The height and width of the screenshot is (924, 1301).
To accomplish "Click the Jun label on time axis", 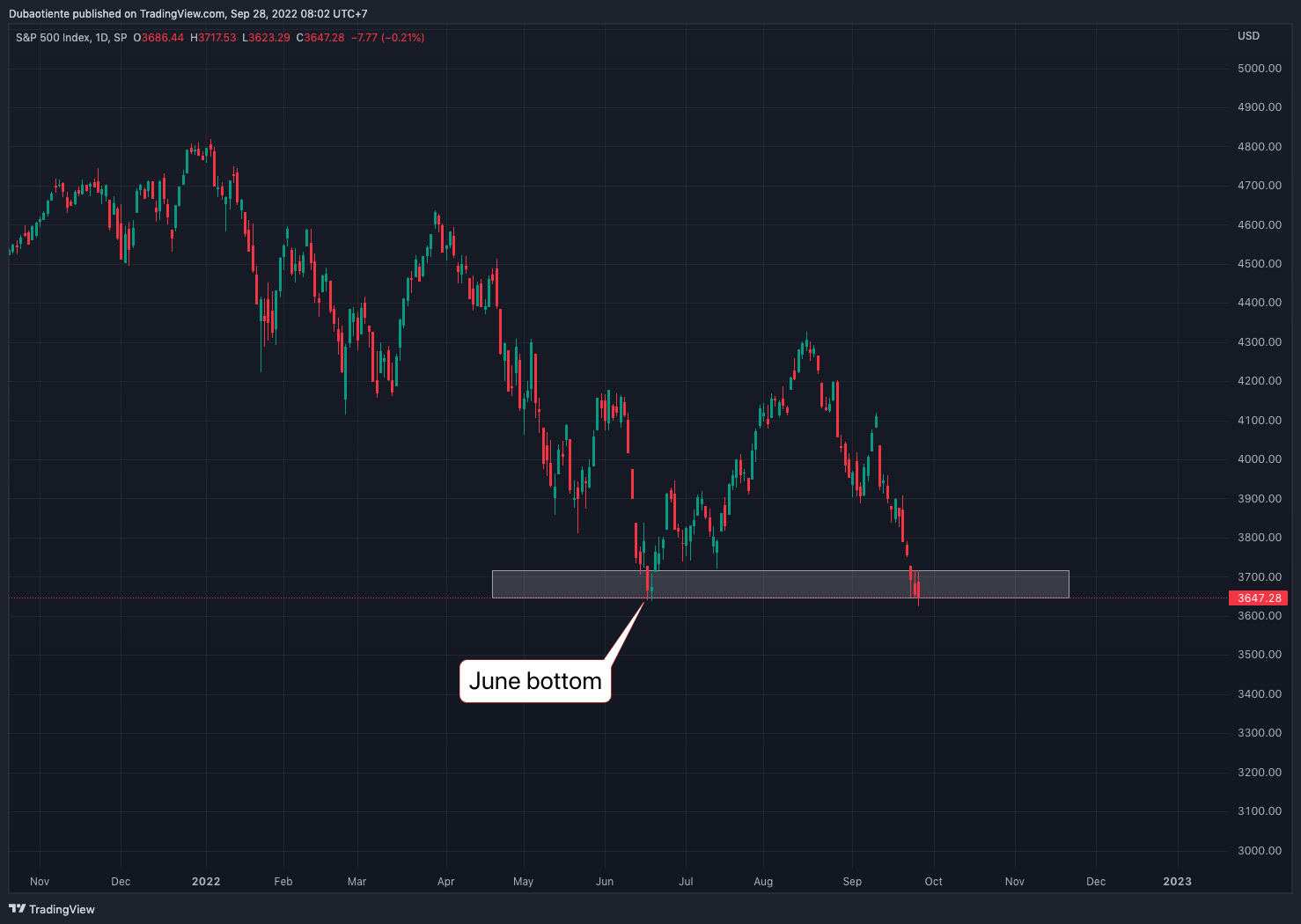I will coord(605,882).
